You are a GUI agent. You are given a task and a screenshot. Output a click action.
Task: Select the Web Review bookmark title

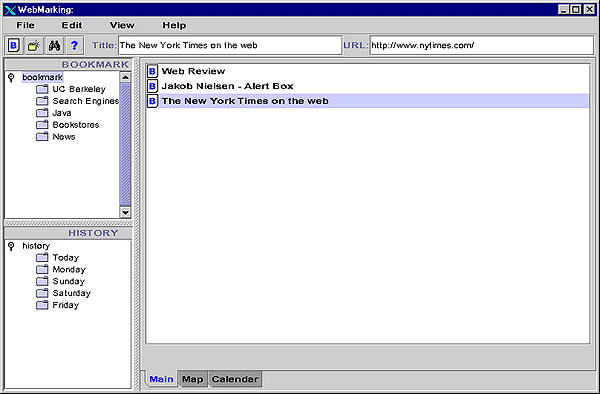coord(193,71)
